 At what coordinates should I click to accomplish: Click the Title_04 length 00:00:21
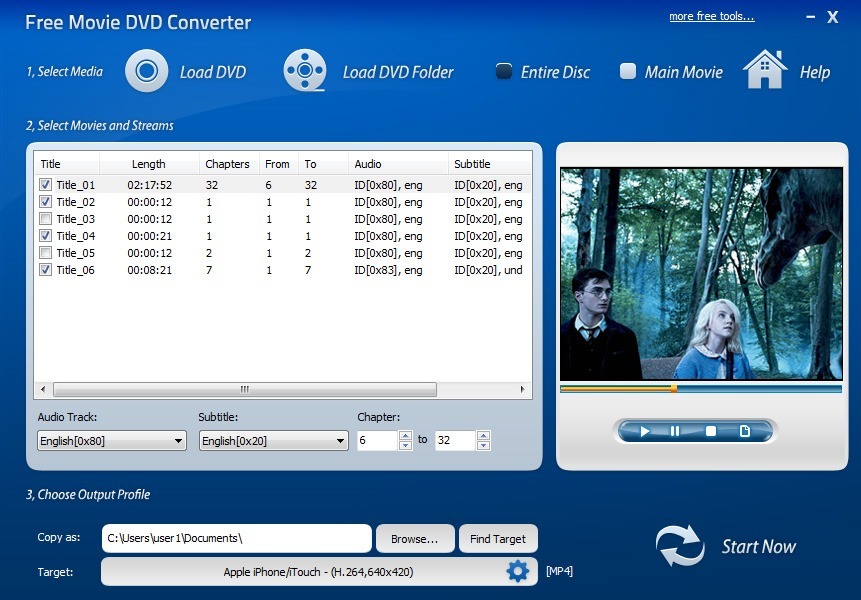[149, 236]
